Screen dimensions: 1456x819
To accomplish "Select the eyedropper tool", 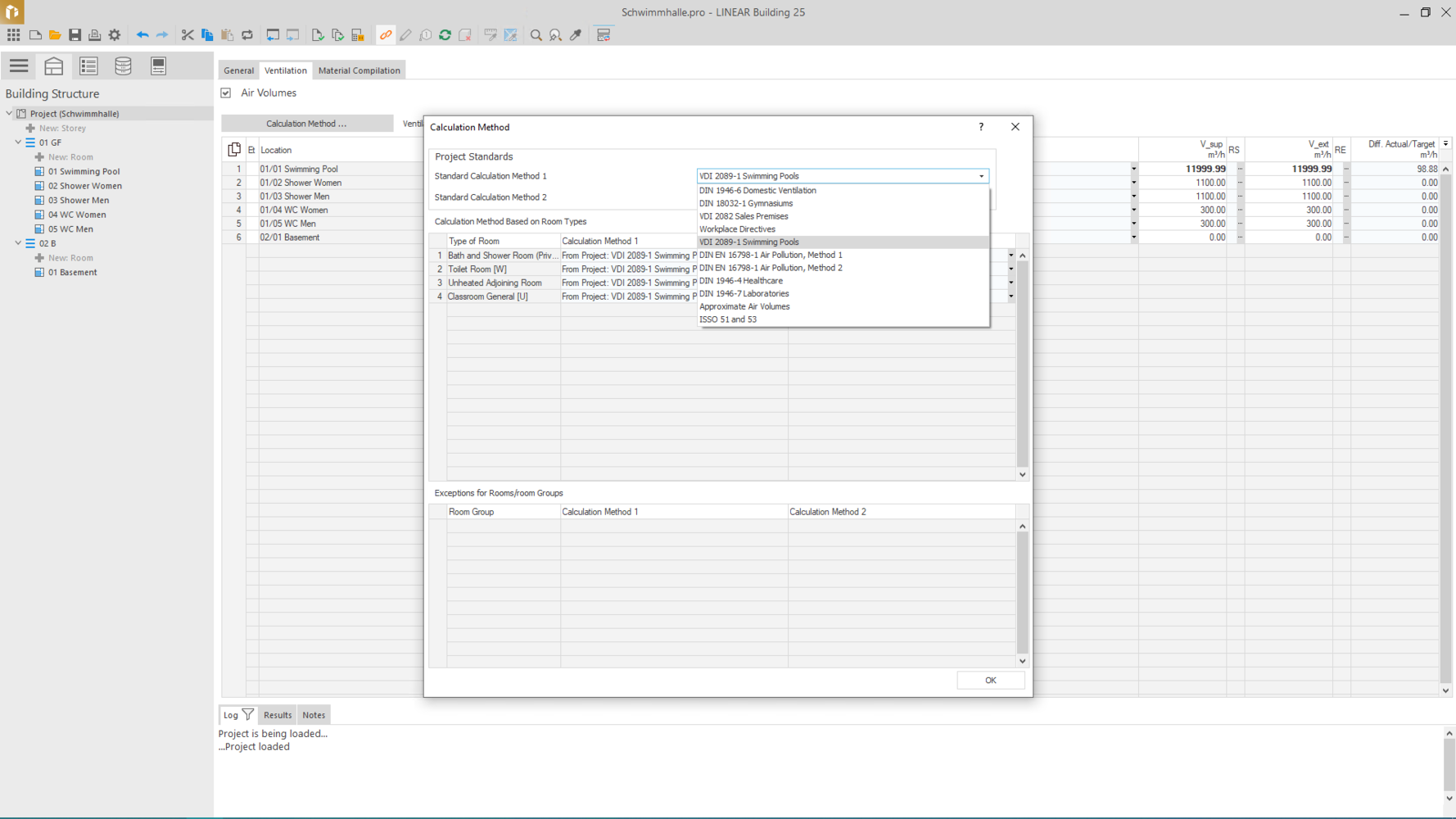I will pyautogui.click(x=576, y=35).
